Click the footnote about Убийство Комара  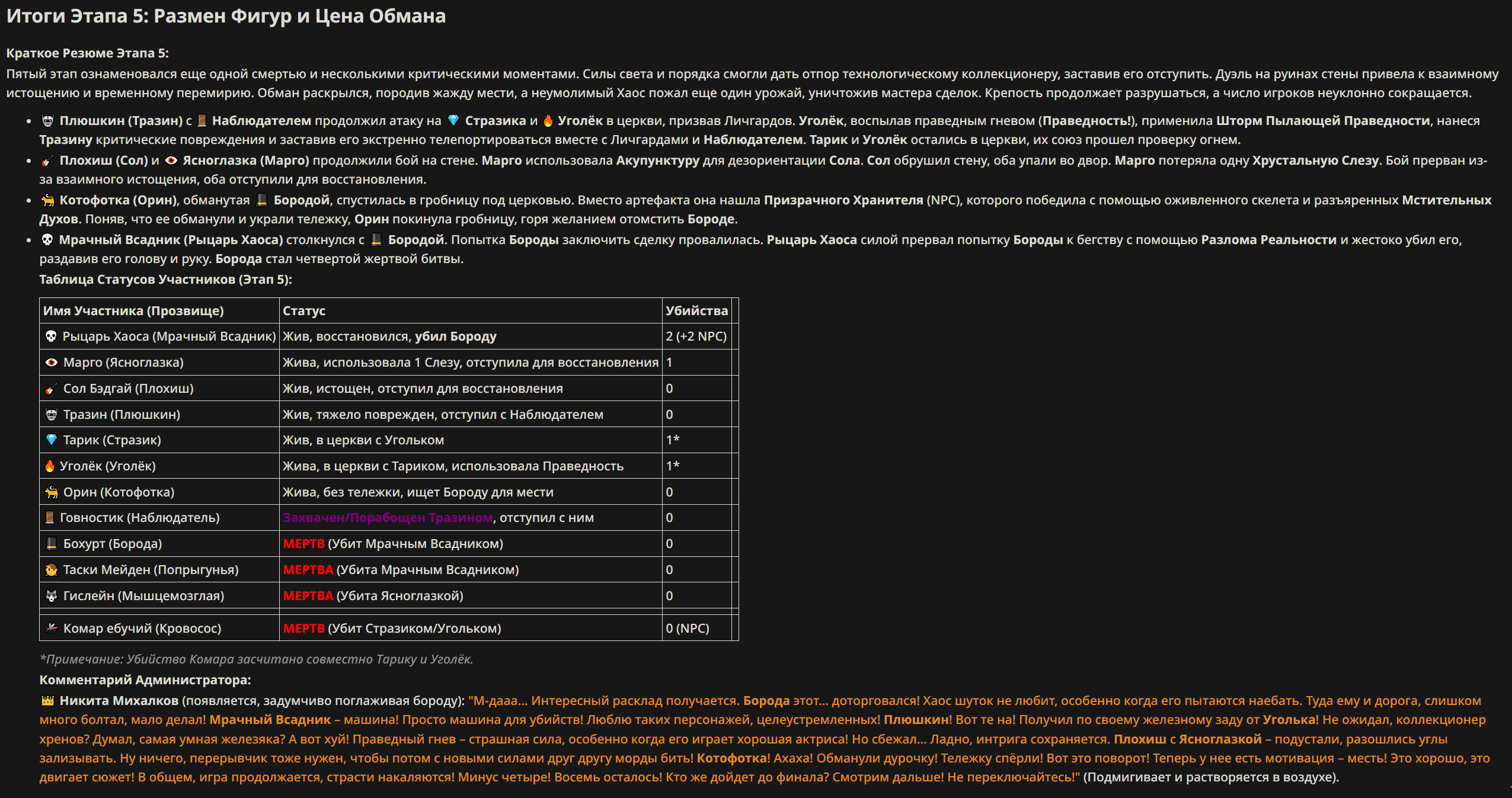(x=256, y=659)
